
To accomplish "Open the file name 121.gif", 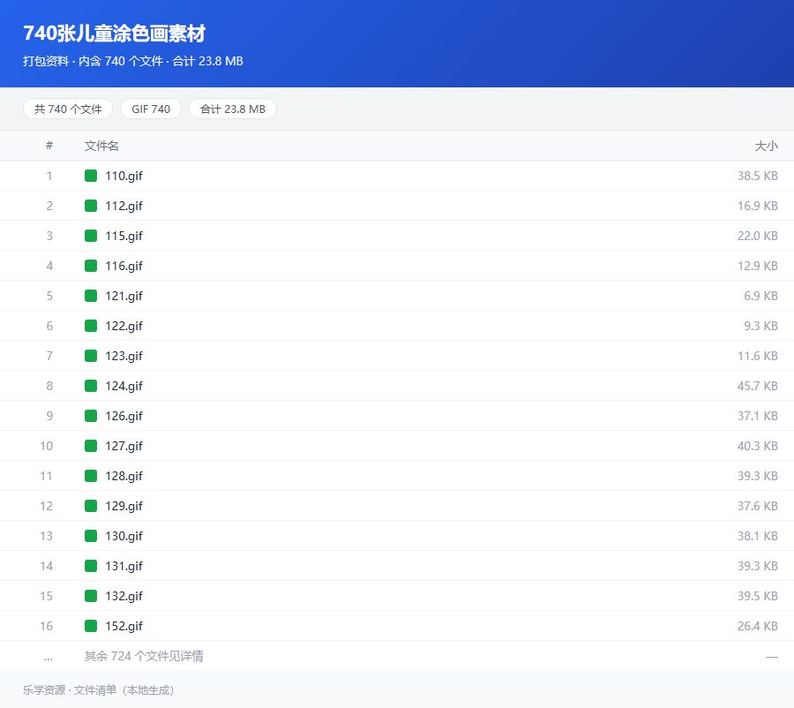I will pos(124,296).
